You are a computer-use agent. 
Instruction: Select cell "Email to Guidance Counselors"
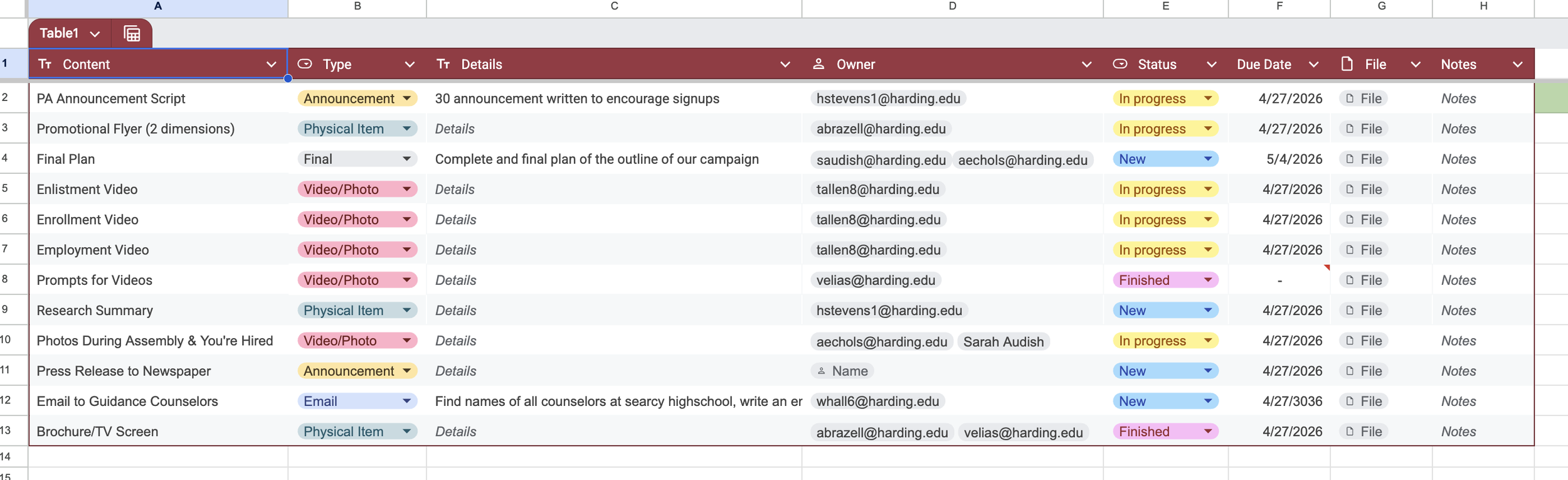tap(158, 402)
